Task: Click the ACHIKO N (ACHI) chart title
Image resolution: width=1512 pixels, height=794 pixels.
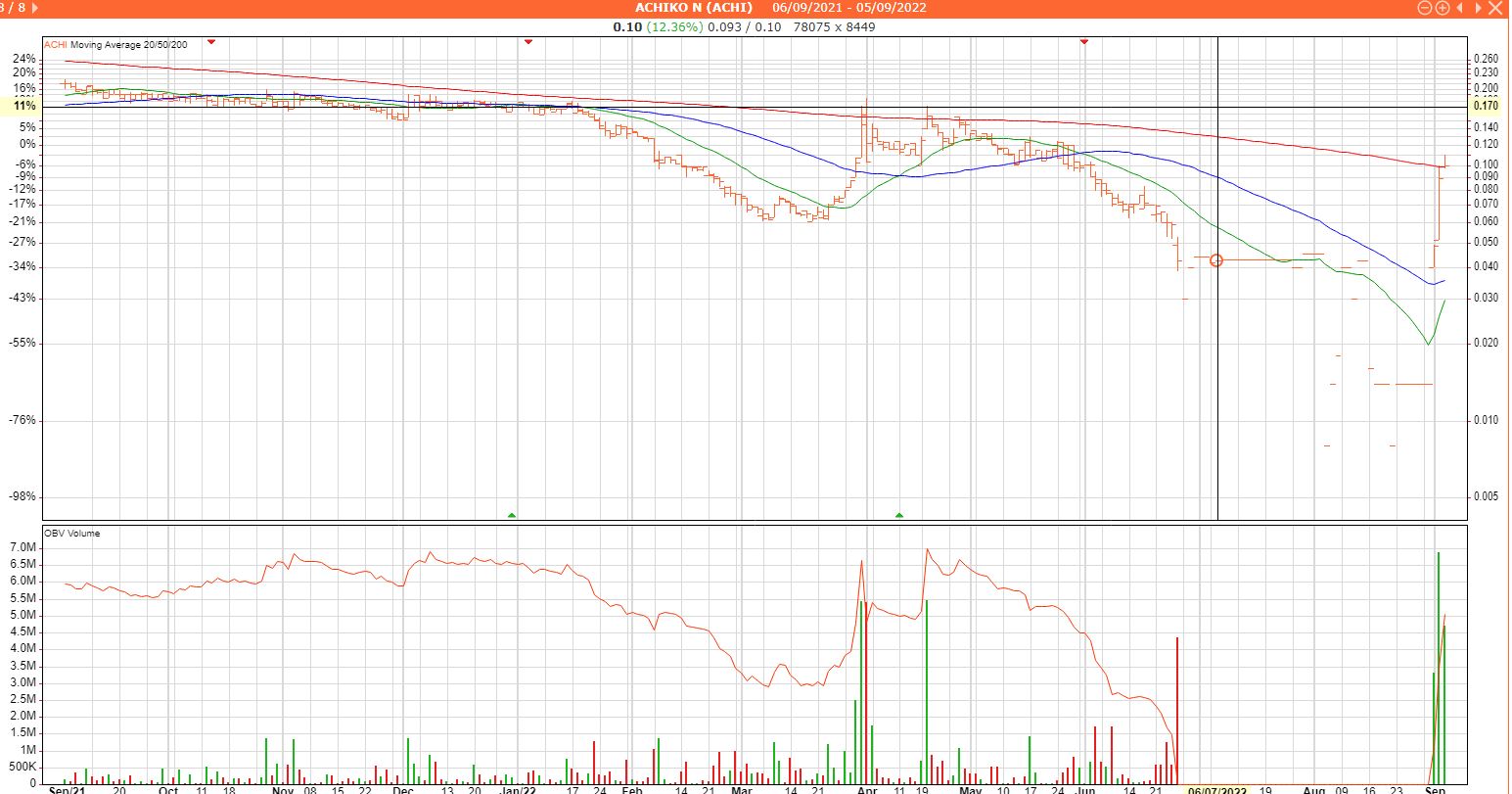Action: [693, 8]
